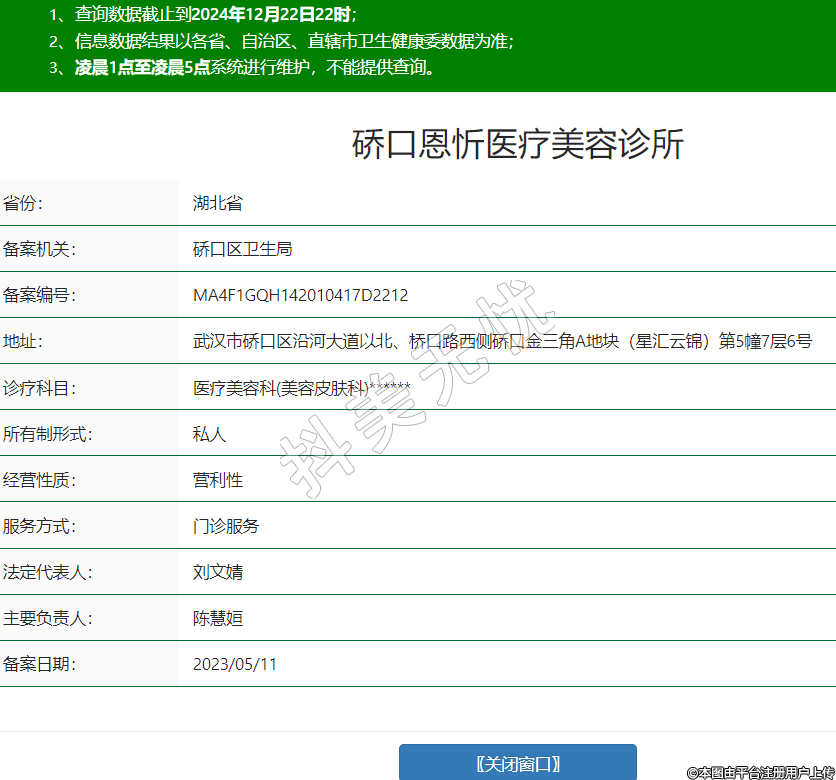Click the 【关闭窗口】 button
Image resolution: width=836 pixels, height=780 pixels.
coord(517,763)
